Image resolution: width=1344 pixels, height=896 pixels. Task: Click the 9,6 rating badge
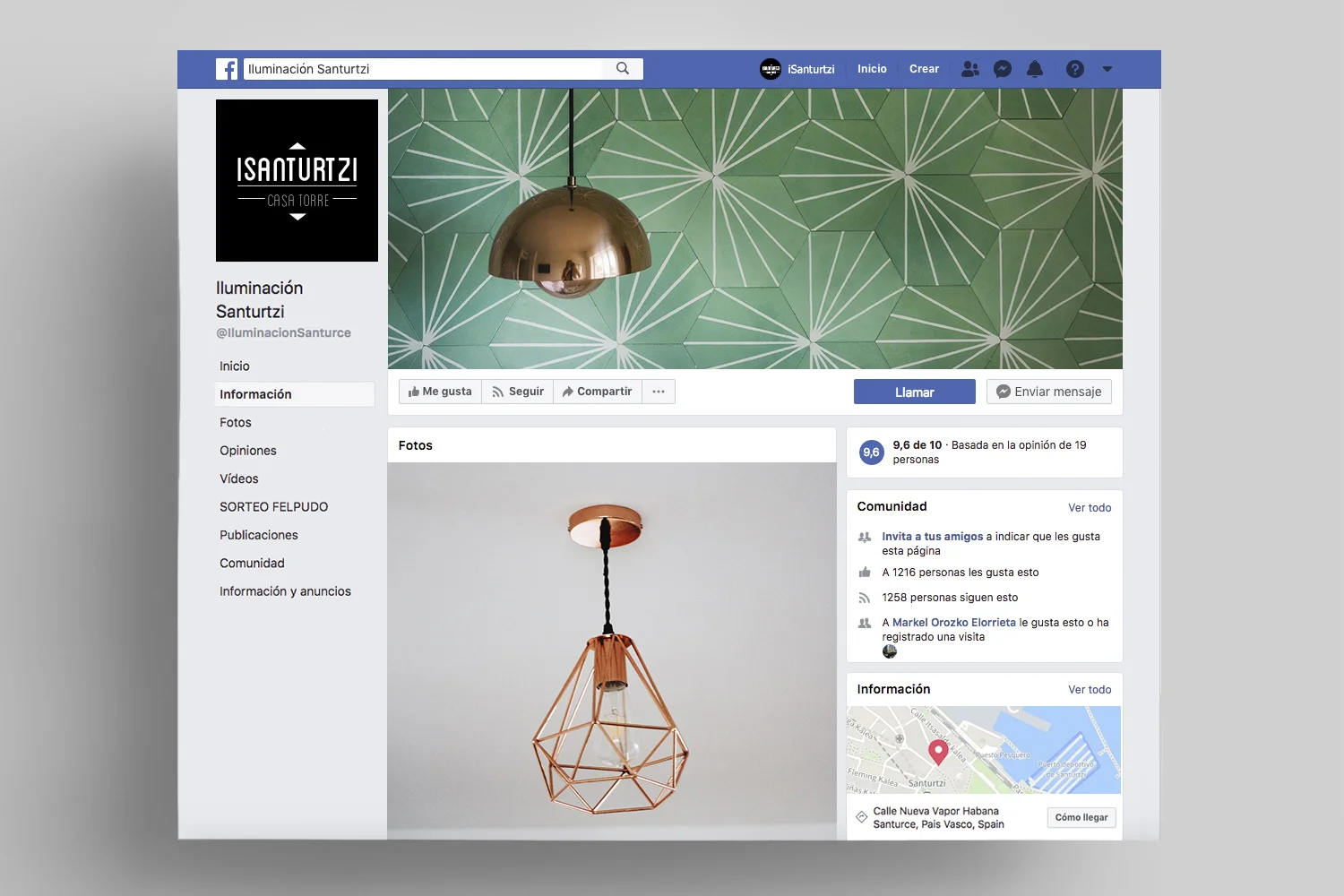(871, 452)
